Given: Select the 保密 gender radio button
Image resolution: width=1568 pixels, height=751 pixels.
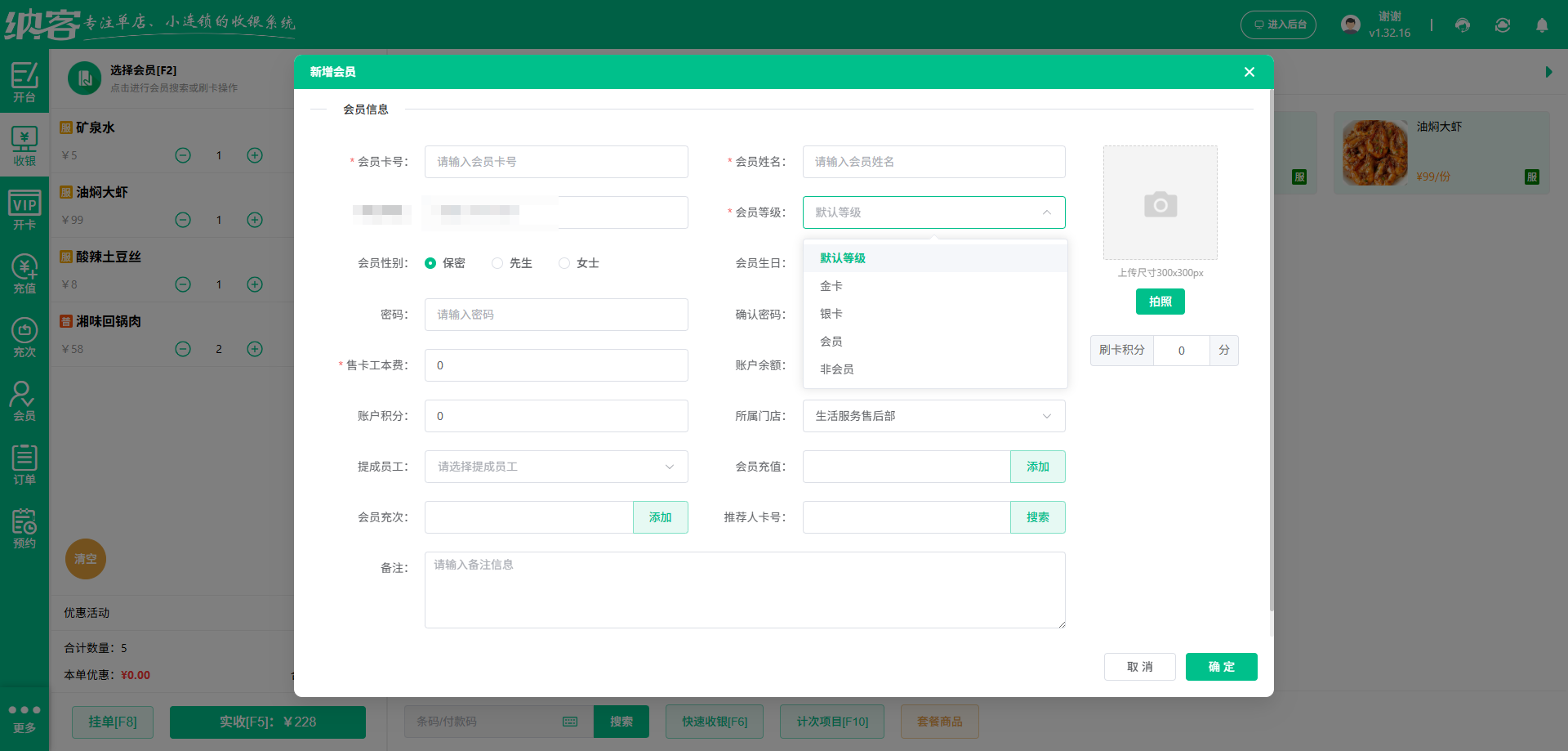Looking at the screenshot, I should click(431, 263).
